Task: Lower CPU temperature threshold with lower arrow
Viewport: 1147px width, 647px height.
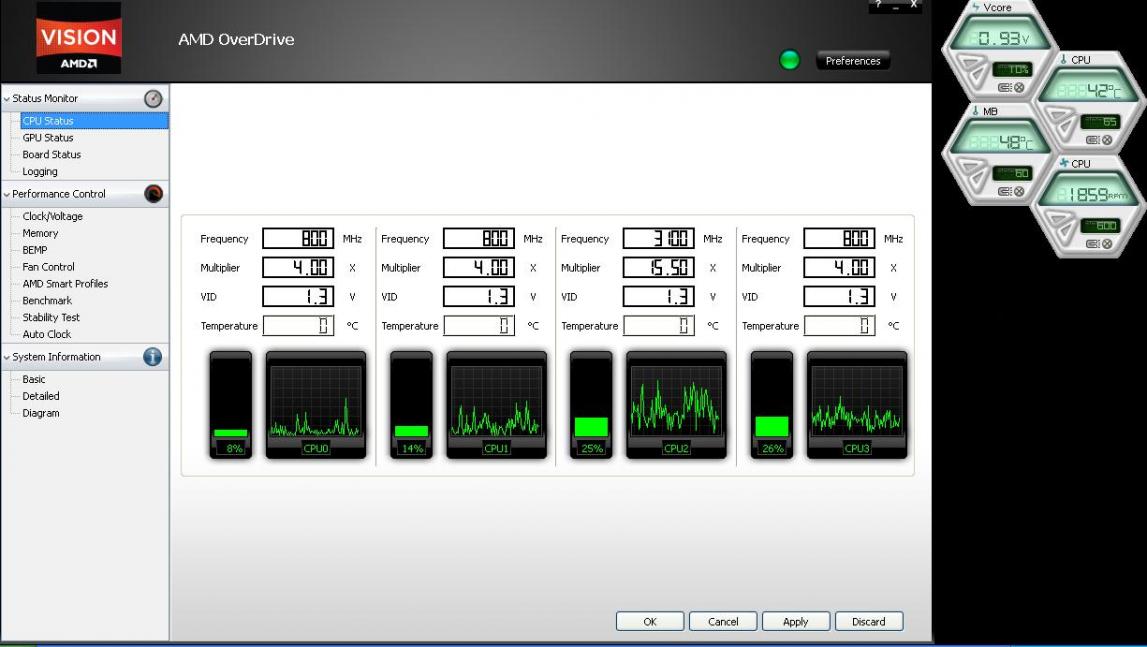Action: 1065,128
